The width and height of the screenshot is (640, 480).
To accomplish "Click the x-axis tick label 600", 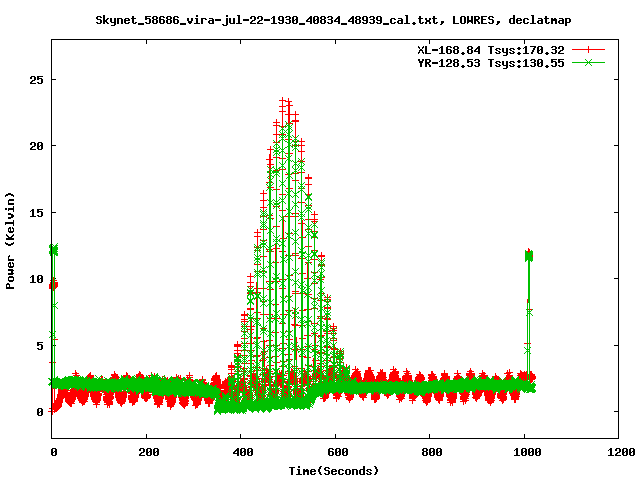I will [338, 452].
